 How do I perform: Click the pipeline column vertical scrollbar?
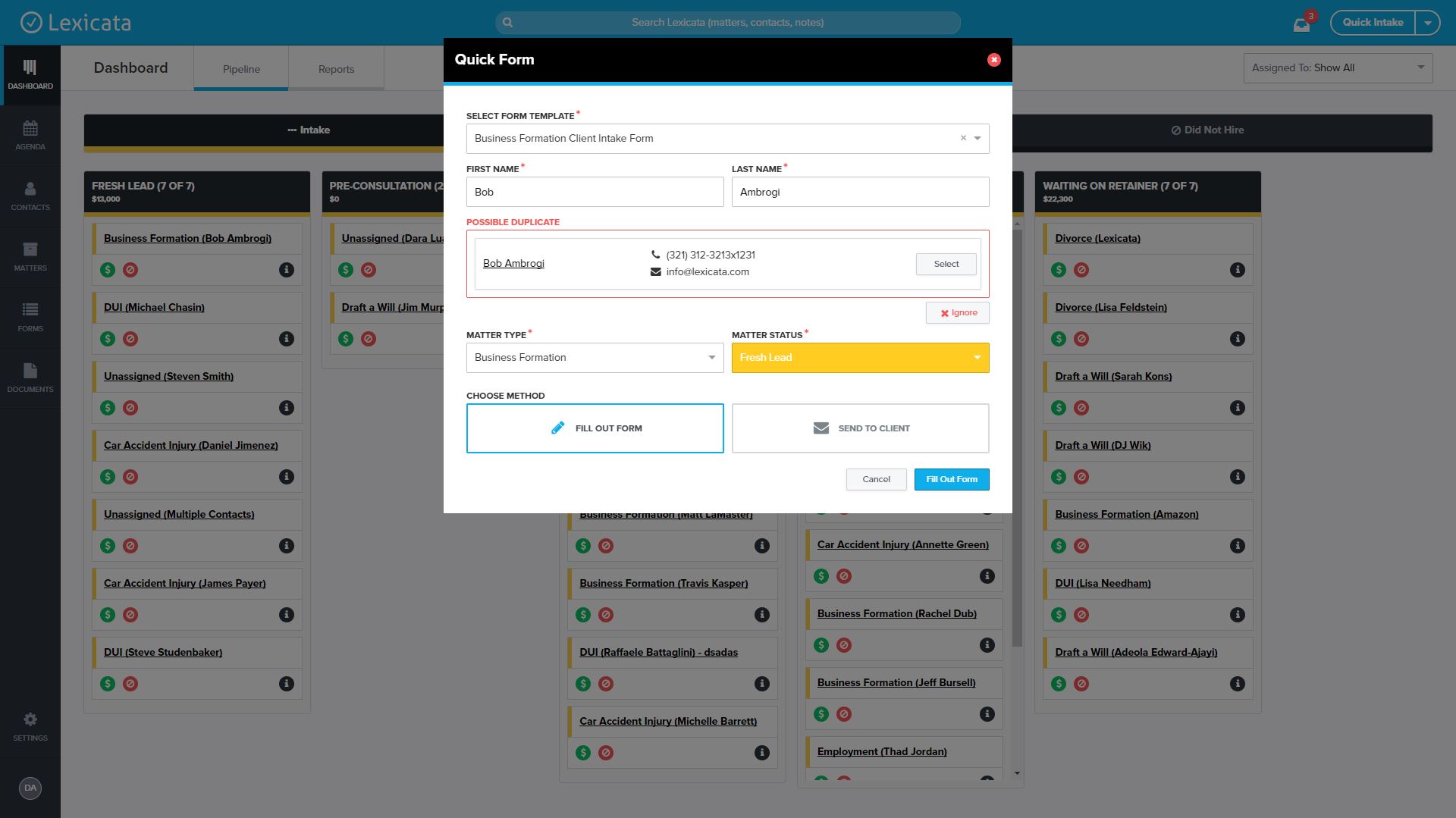(1017, 438)
